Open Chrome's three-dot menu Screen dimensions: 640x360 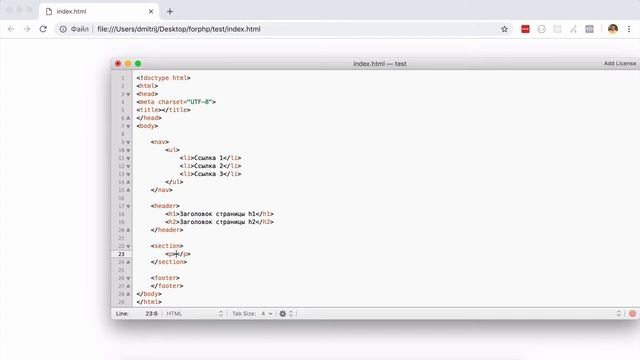pyautogui.click(x=629, y=29)
